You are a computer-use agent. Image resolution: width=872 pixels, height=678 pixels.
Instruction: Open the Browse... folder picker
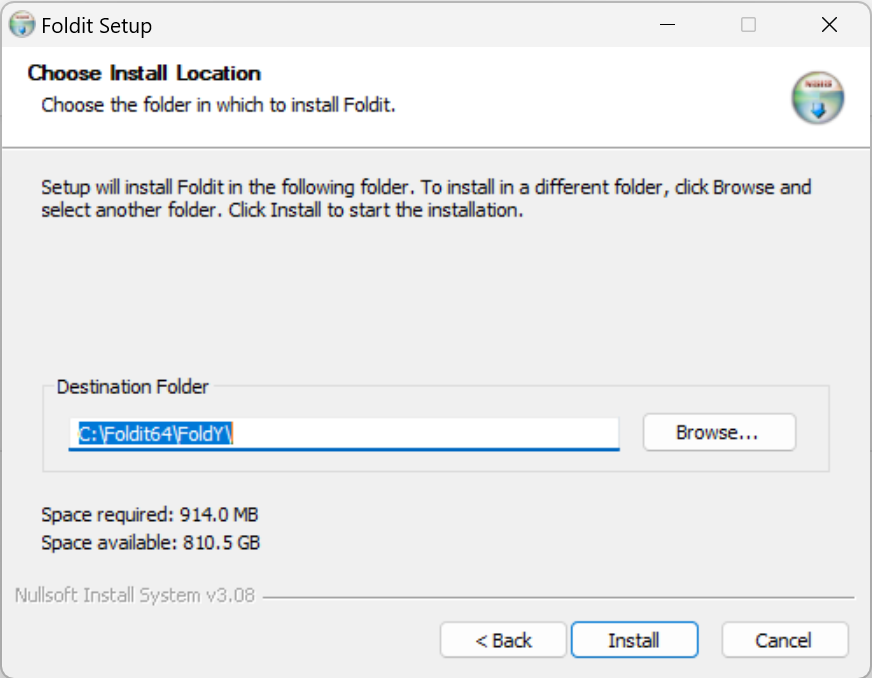pos(718,433)
